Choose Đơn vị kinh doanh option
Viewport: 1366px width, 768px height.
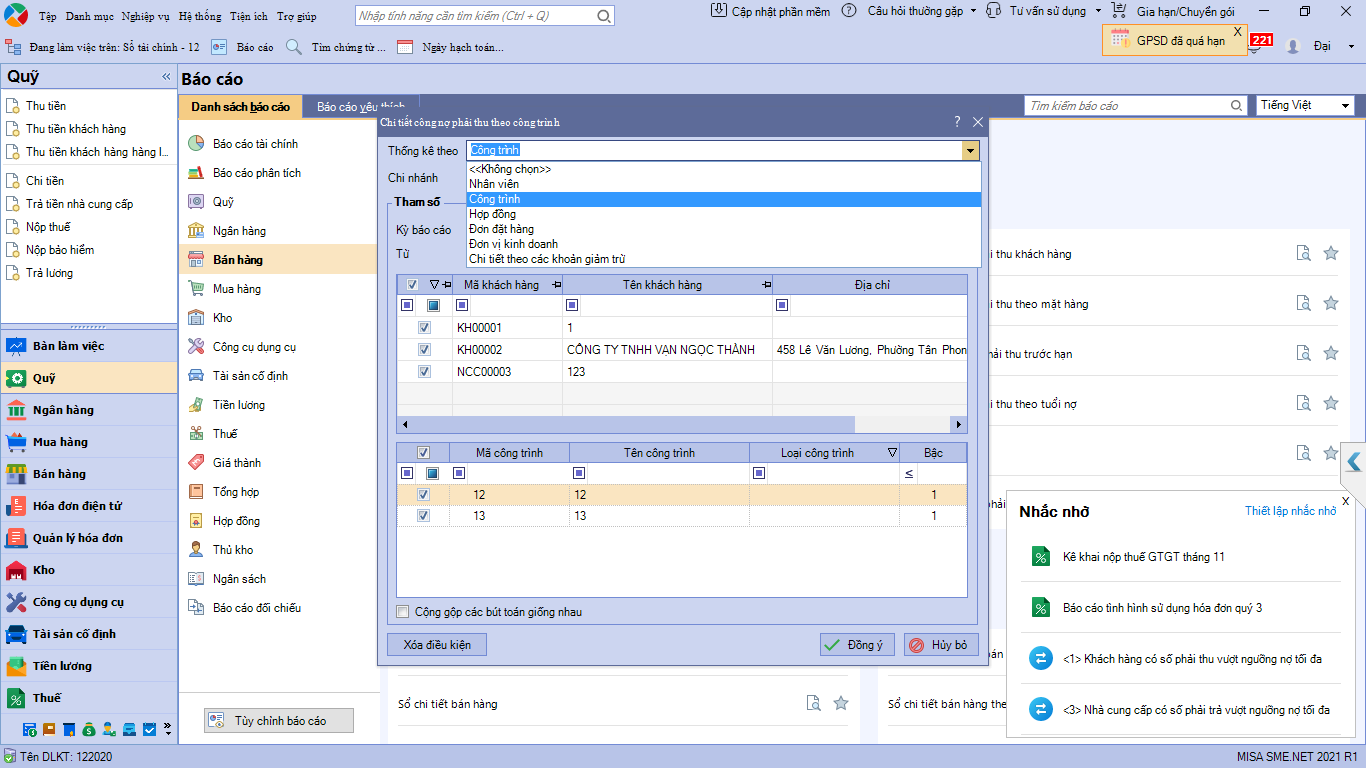[x=723, y=244]
